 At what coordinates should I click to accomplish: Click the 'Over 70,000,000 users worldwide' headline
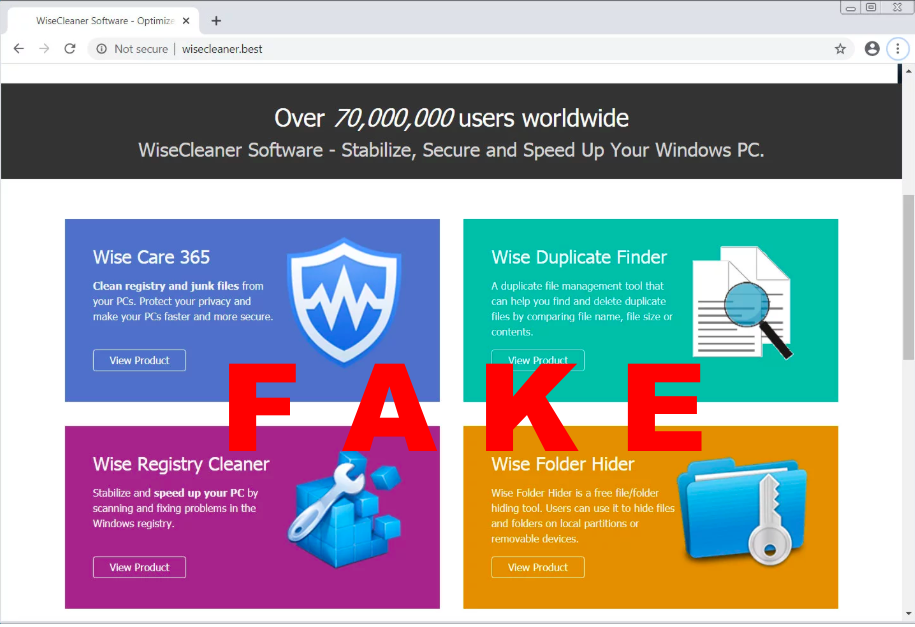(451, 119)
